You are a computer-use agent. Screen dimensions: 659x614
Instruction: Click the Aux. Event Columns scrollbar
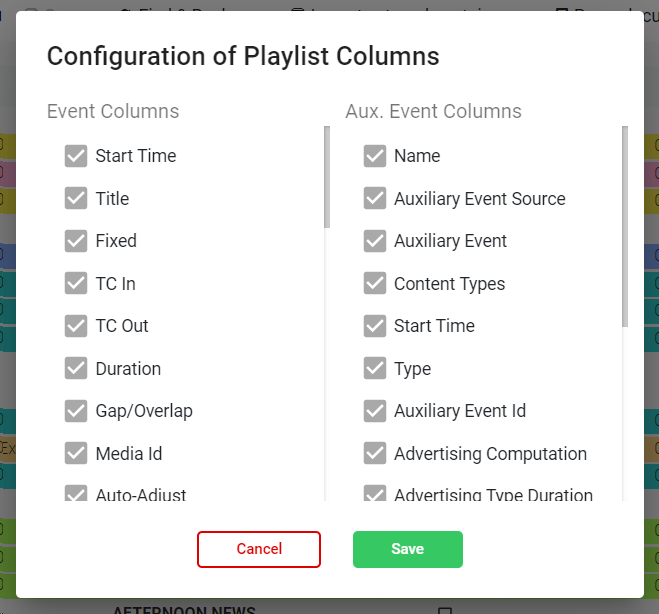625,227
